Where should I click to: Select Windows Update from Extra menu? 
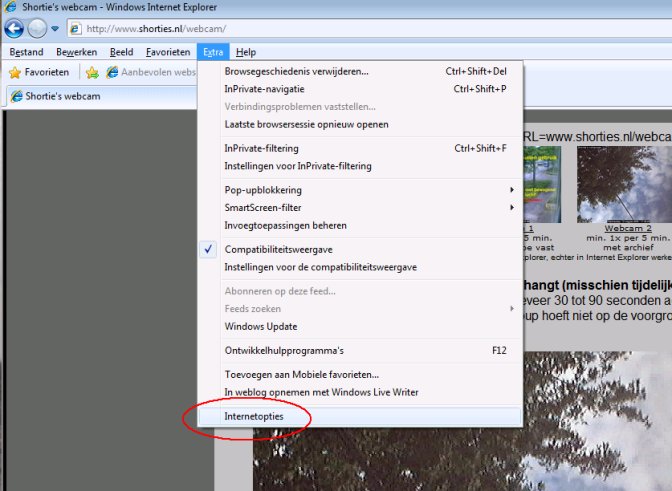[360, 326]
